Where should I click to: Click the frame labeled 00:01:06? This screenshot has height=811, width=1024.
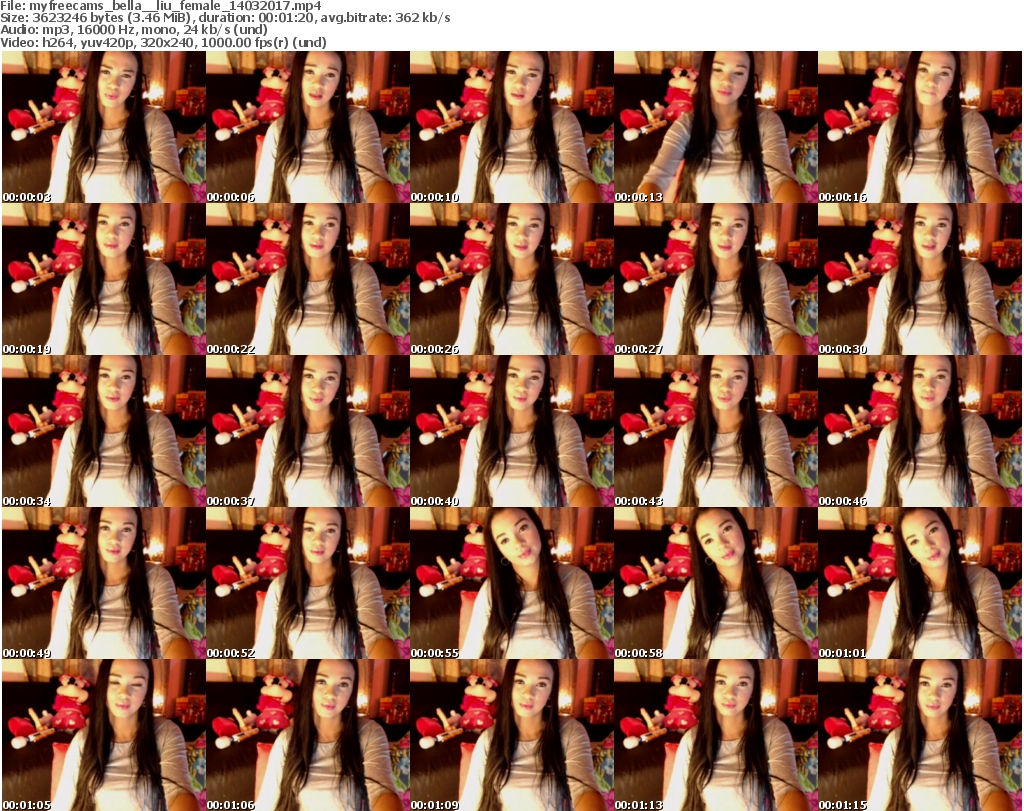click(308, 735)
